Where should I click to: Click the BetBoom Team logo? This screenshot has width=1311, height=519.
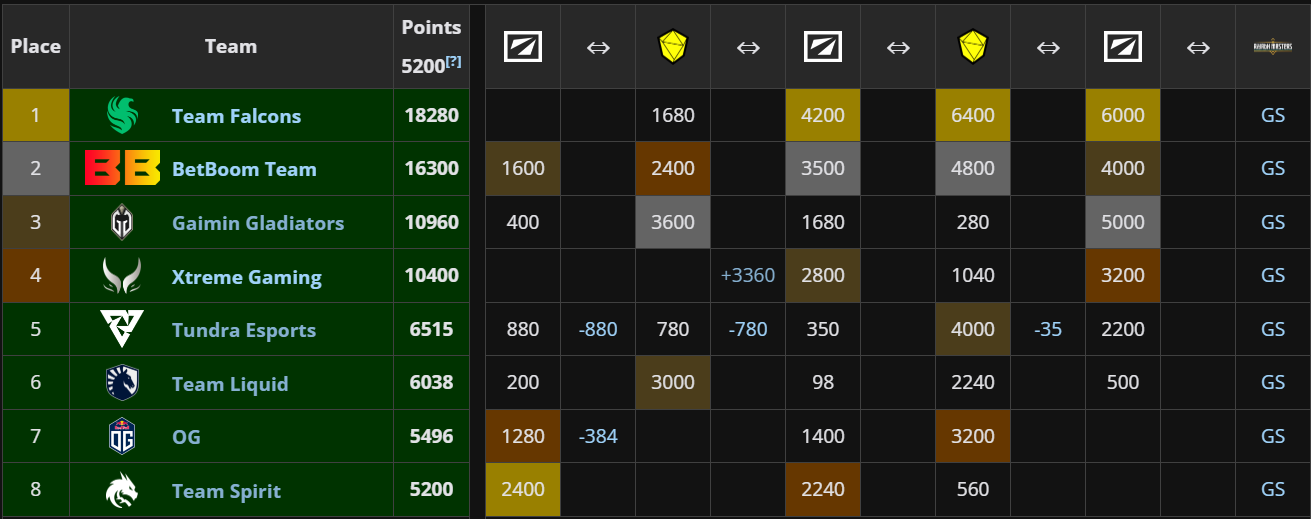pyautogui.click(x=122, y=169)
